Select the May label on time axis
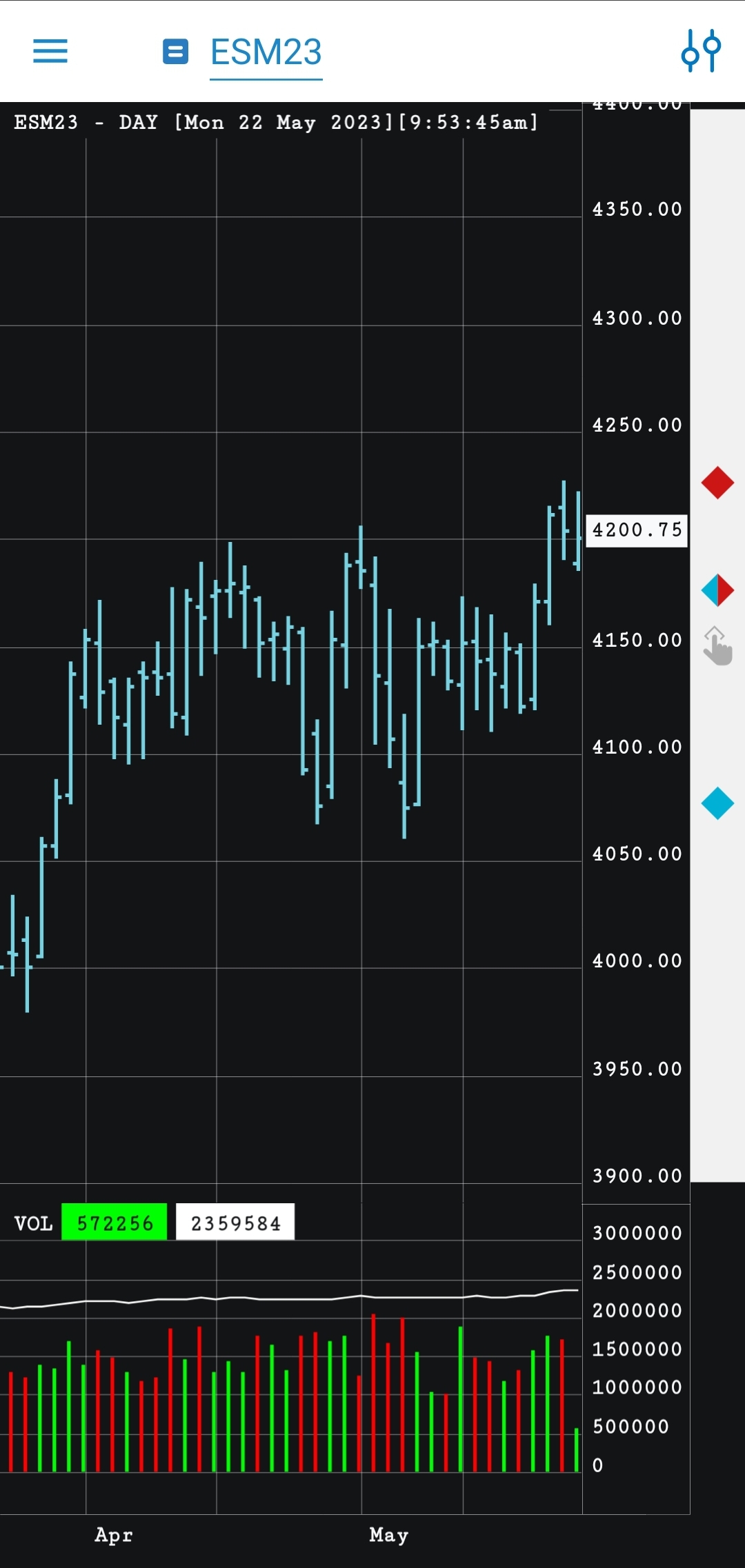Viewport: 745px width, 1568px height. click(x=389, y=1535)
